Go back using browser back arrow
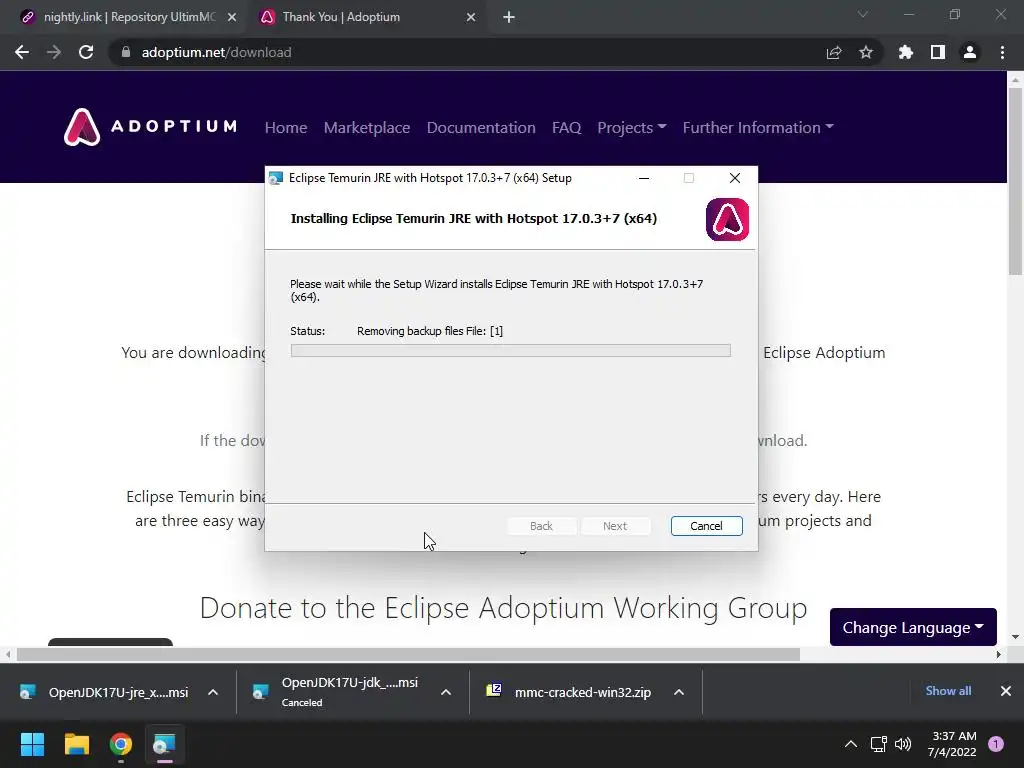1024x768 pixels. [22, 52]
